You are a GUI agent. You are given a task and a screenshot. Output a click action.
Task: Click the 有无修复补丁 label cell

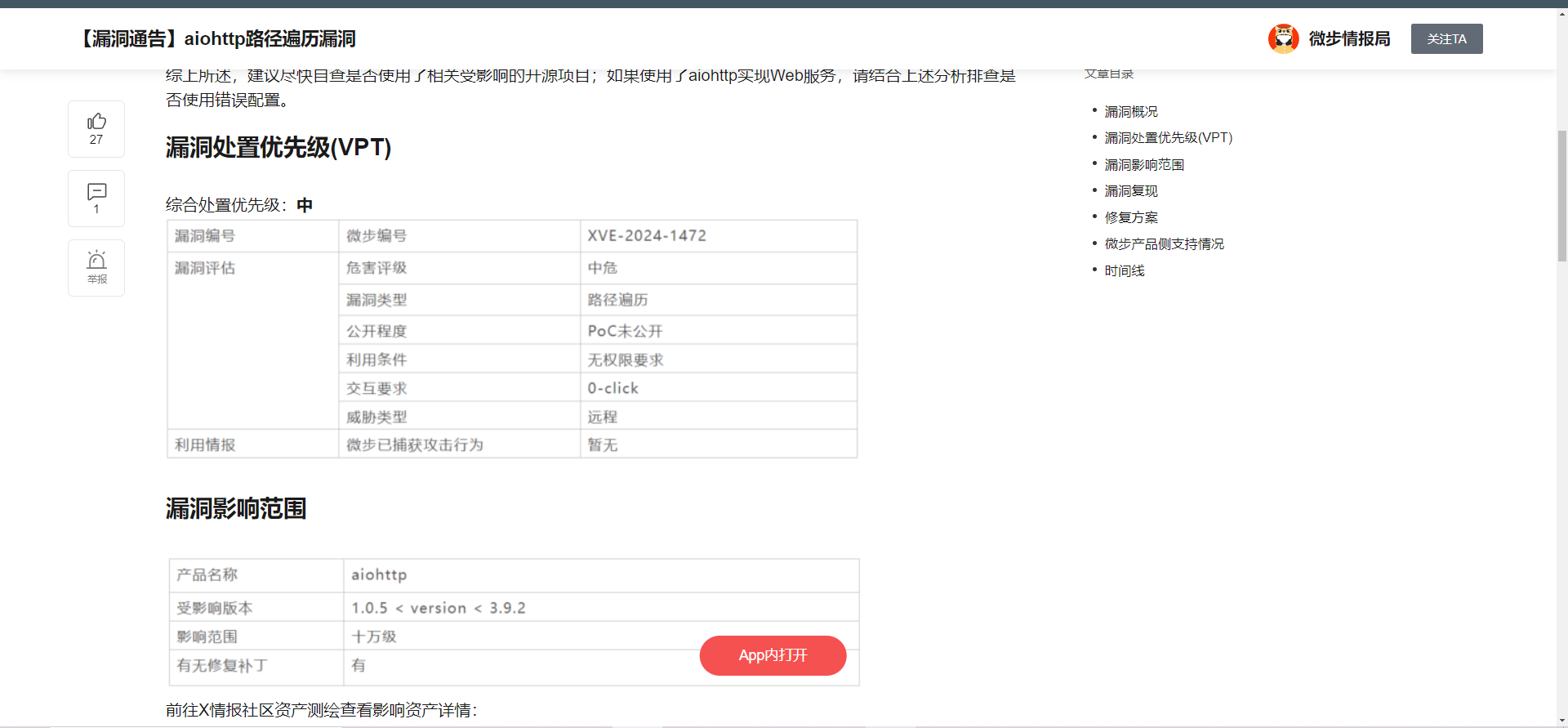(x=256, y=666)
